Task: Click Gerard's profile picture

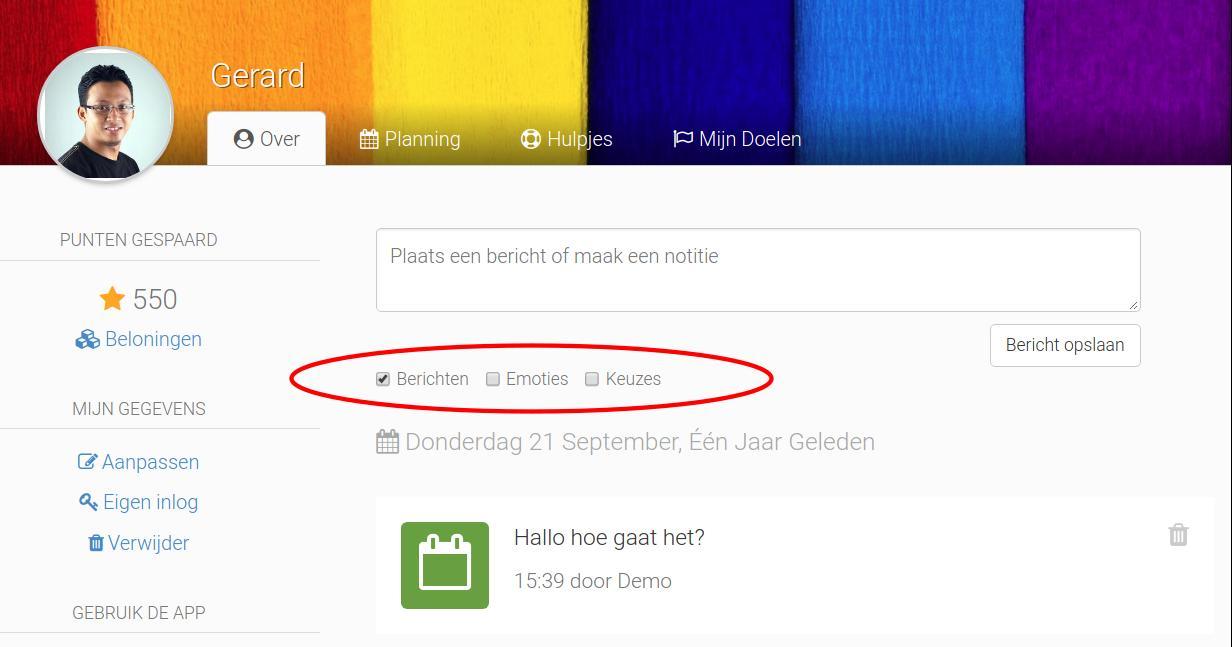Action: [106, 115]
